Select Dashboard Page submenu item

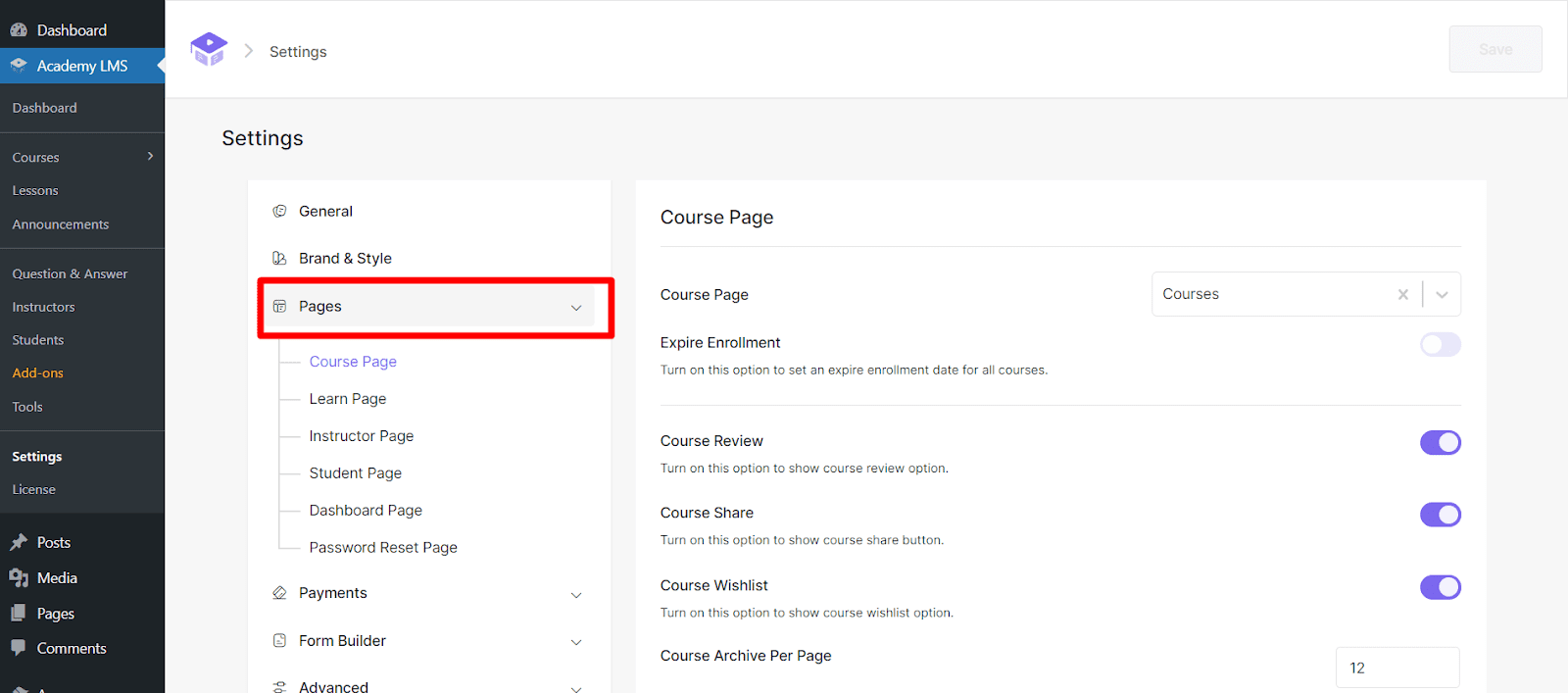click(x=366, y=511)
